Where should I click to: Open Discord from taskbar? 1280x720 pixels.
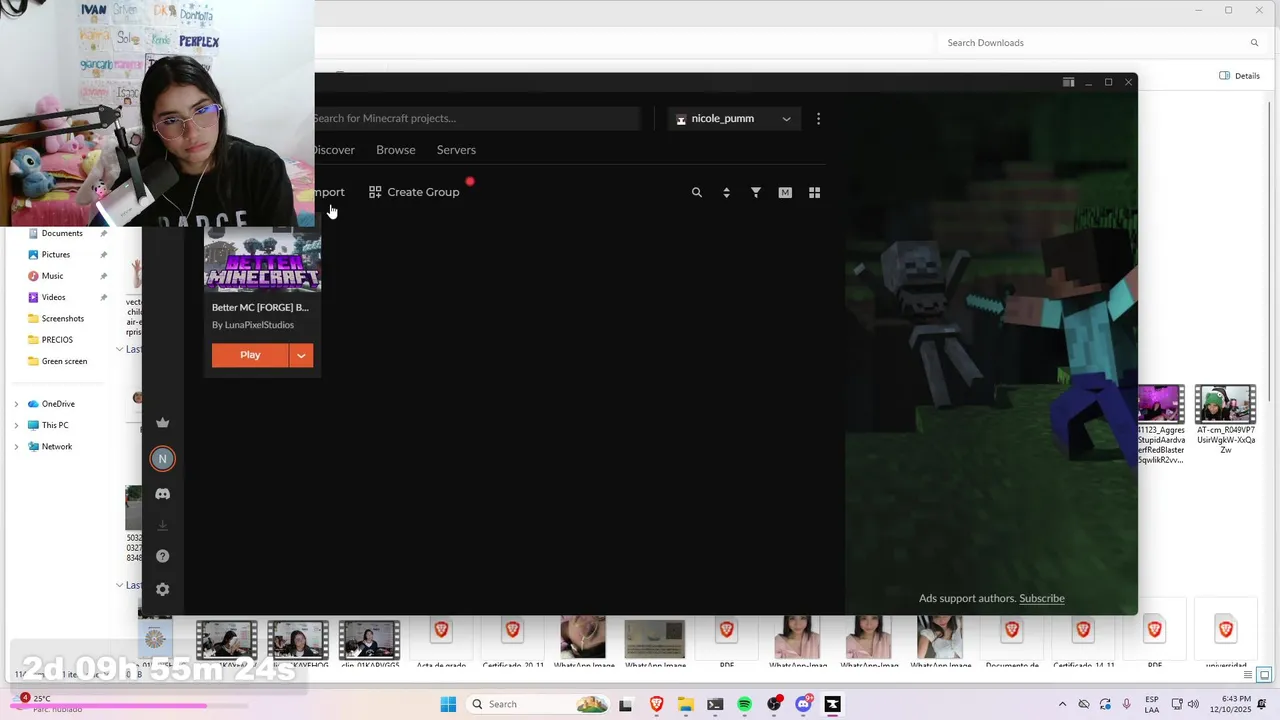(803, 704)
